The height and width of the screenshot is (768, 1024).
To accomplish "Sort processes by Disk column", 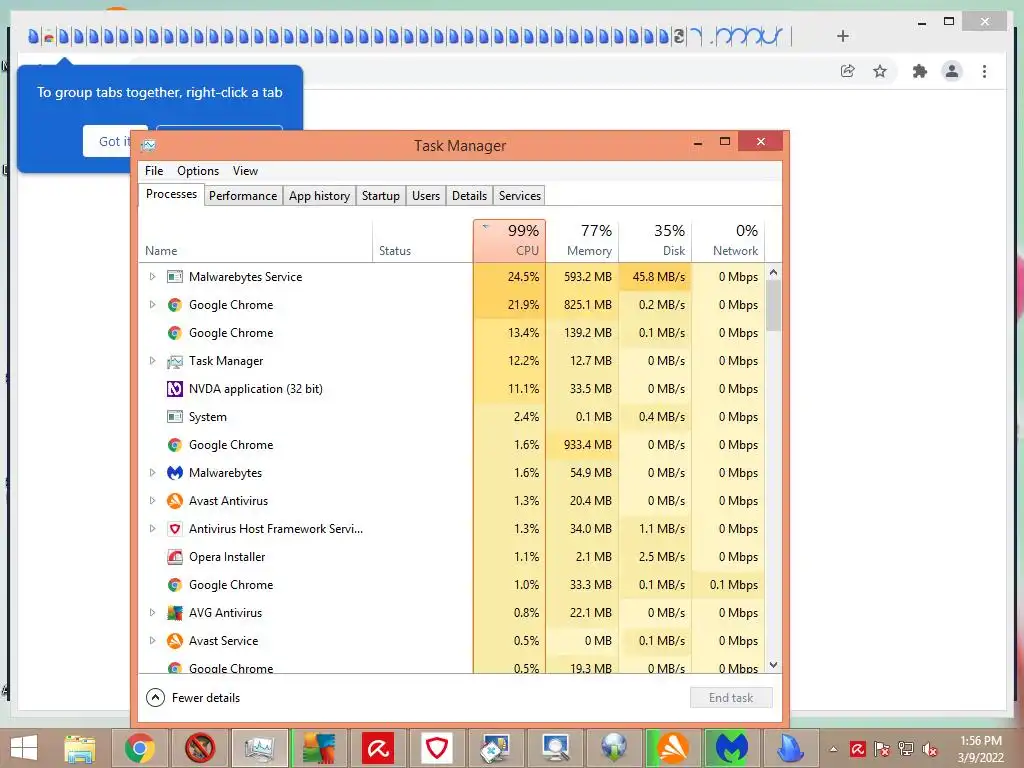I will (x=656, y=241).
